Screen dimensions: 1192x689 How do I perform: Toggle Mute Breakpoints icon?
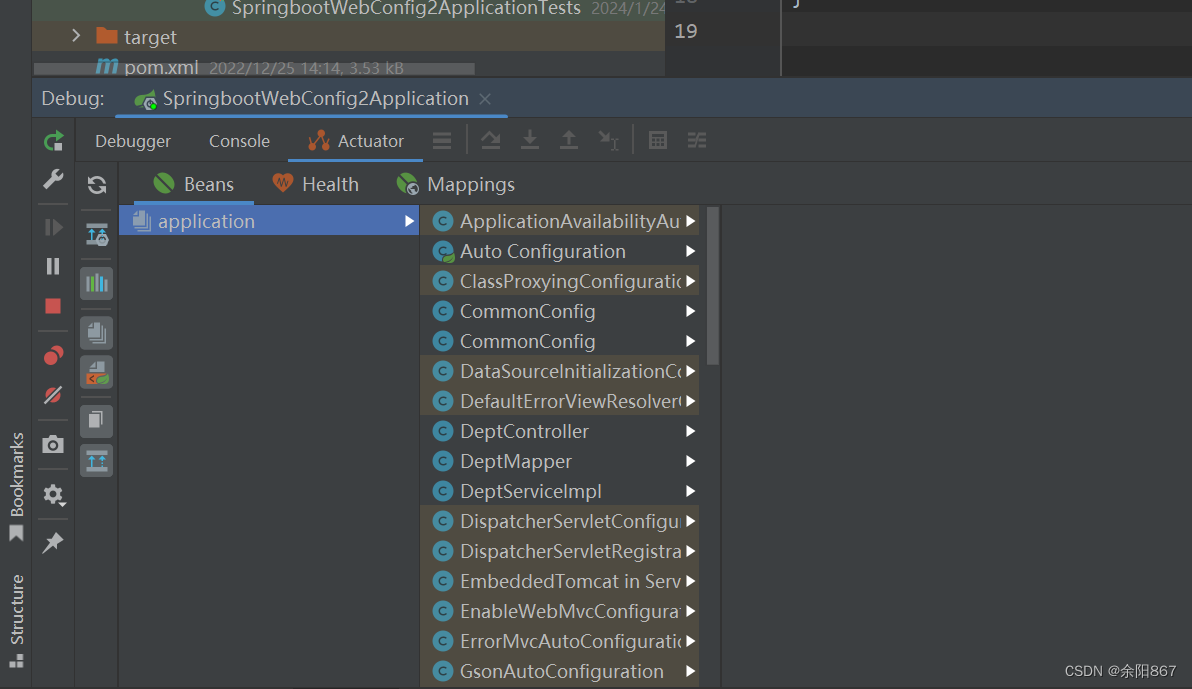[x=53, y=395]
